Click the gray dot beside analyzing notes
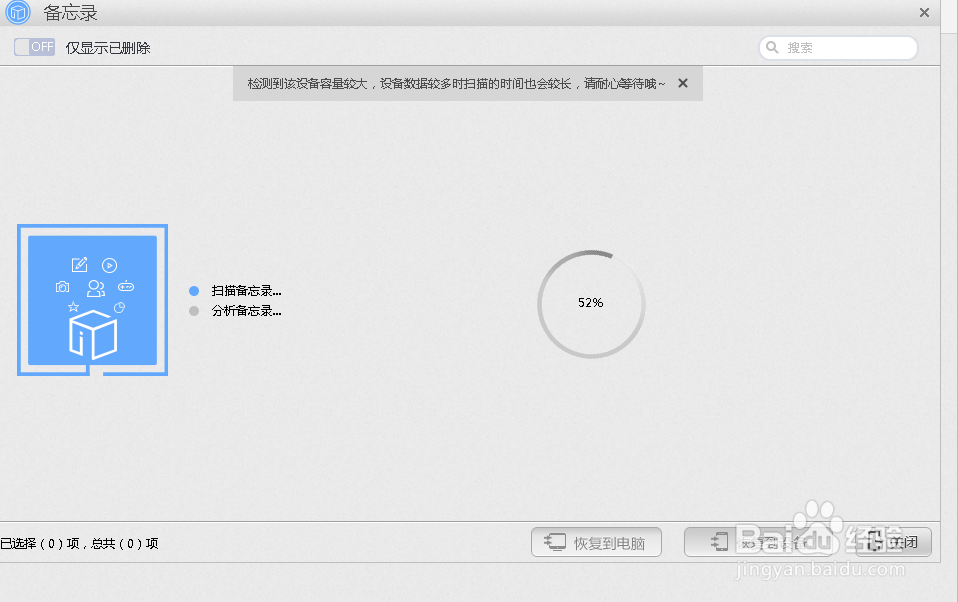 tap(194, 310)
